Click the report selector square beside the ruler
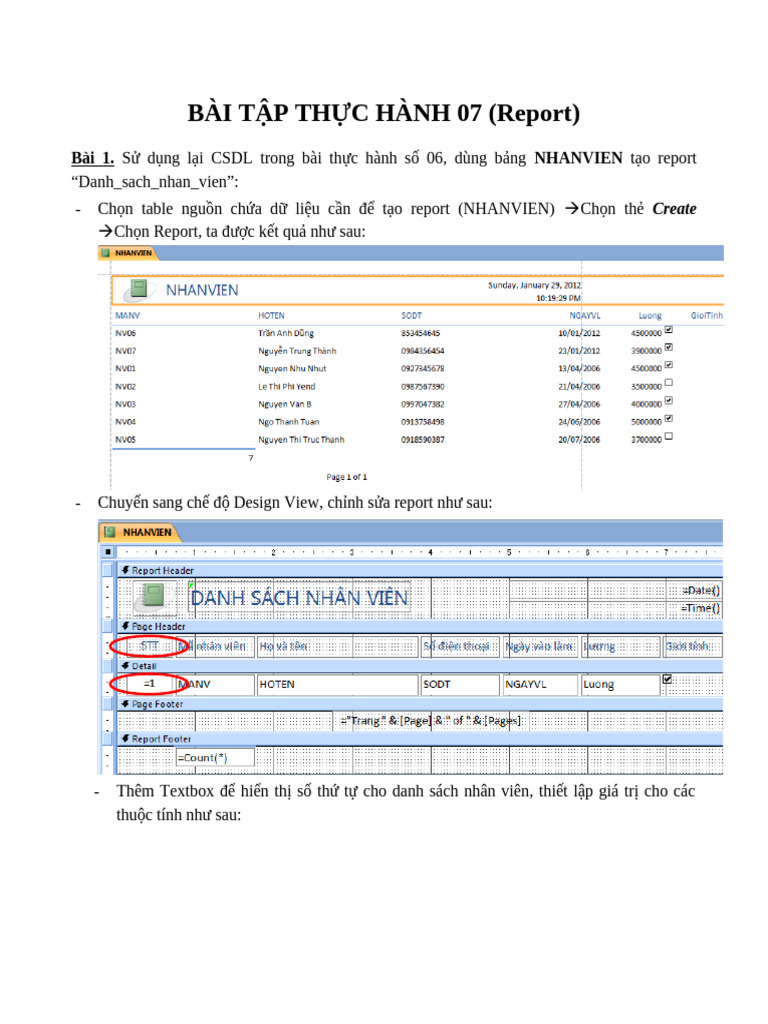Viewport: 768px width, 1024px height. coord(108,552)
